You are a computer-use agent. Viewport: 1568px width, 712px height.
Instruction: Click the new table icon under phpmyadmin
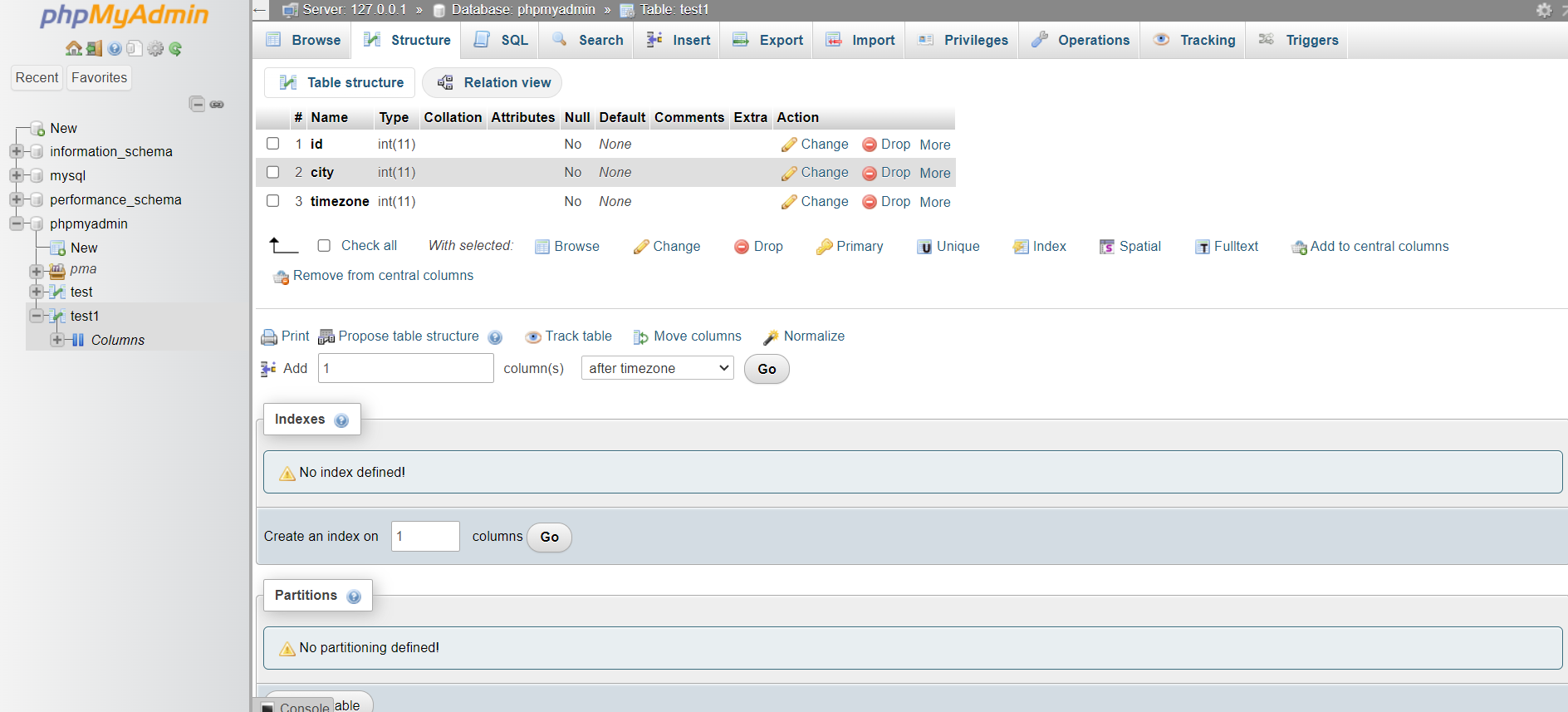click(58, 248)
